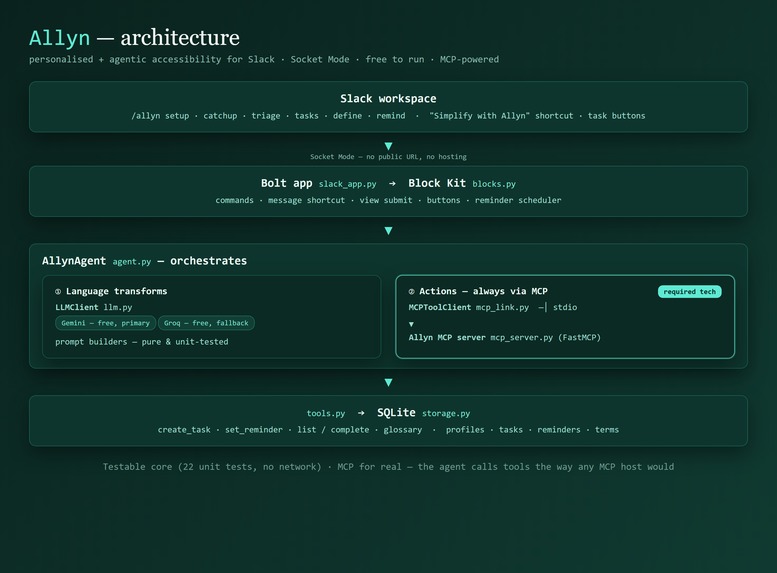Open the slack_app.py file label
777x573 pixels.
click(347, 184)
